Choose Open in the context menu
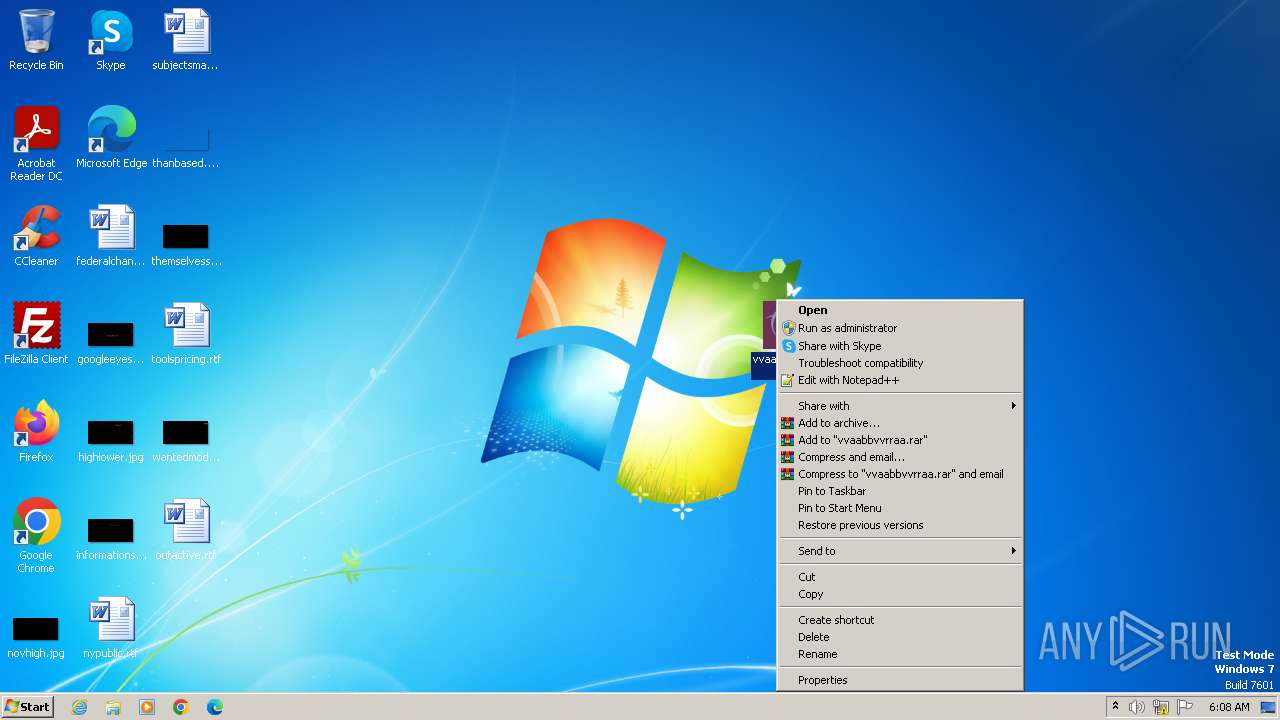1280x720 pixels. 900,310
